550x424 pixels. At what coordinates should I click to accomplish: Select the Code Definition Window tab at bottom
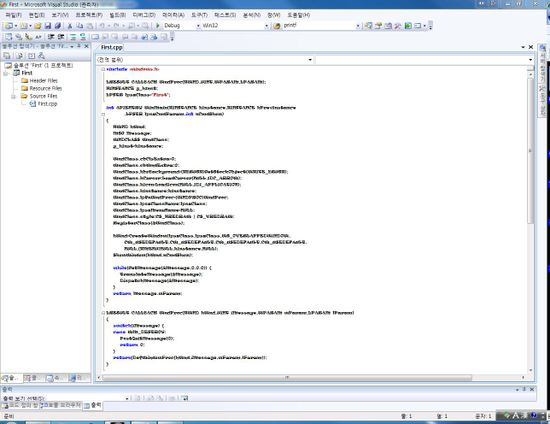click(x=20, y=405)
